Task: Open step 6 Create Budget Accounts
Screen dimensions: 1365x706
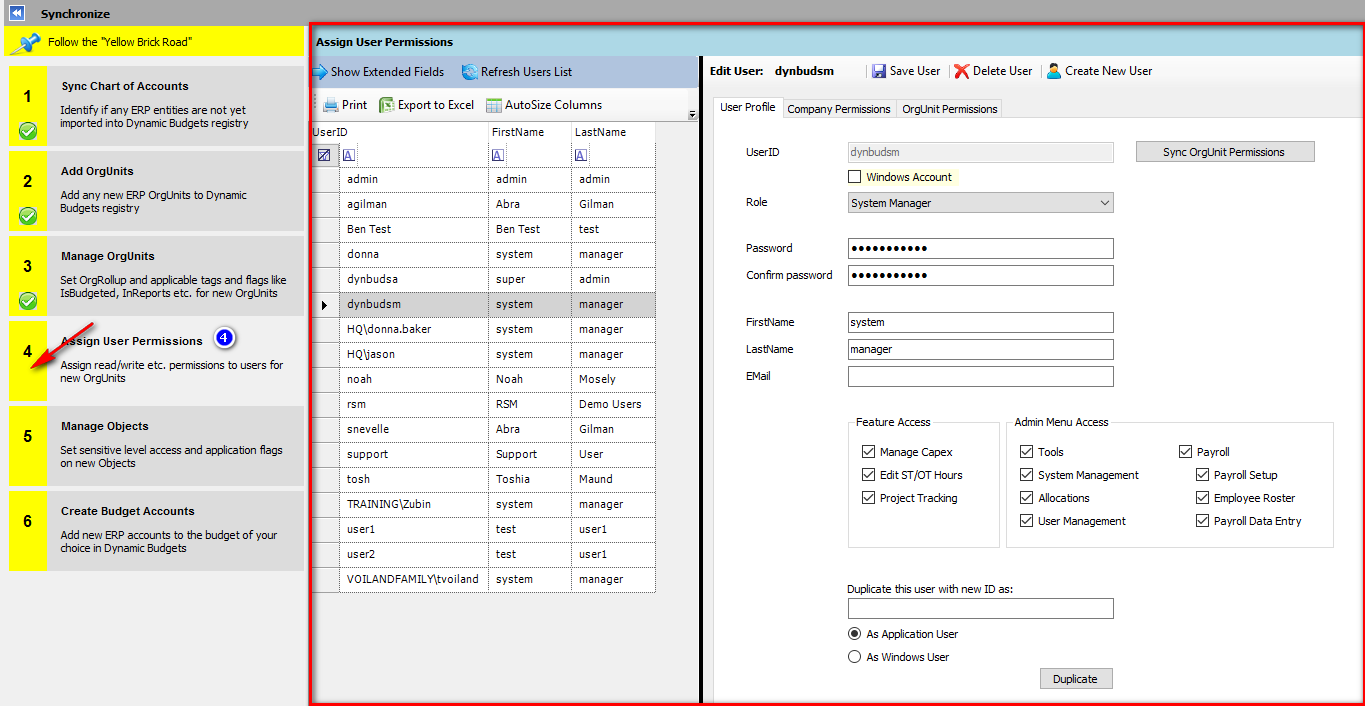Action: [x=156, y=531]
